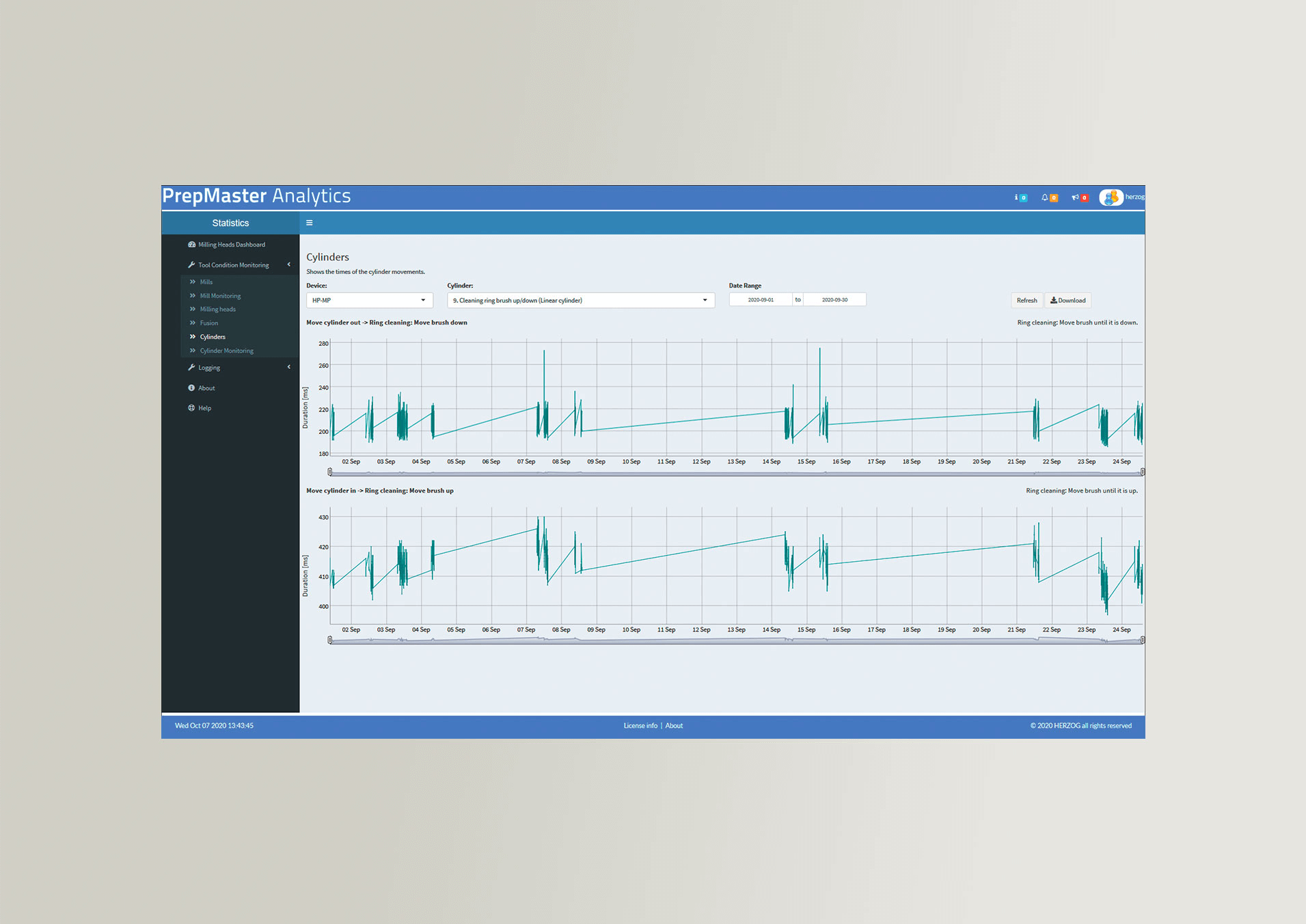Click the PrepMaster Analytics logo title
The image size is (1306, 924).
coord(256,196)
